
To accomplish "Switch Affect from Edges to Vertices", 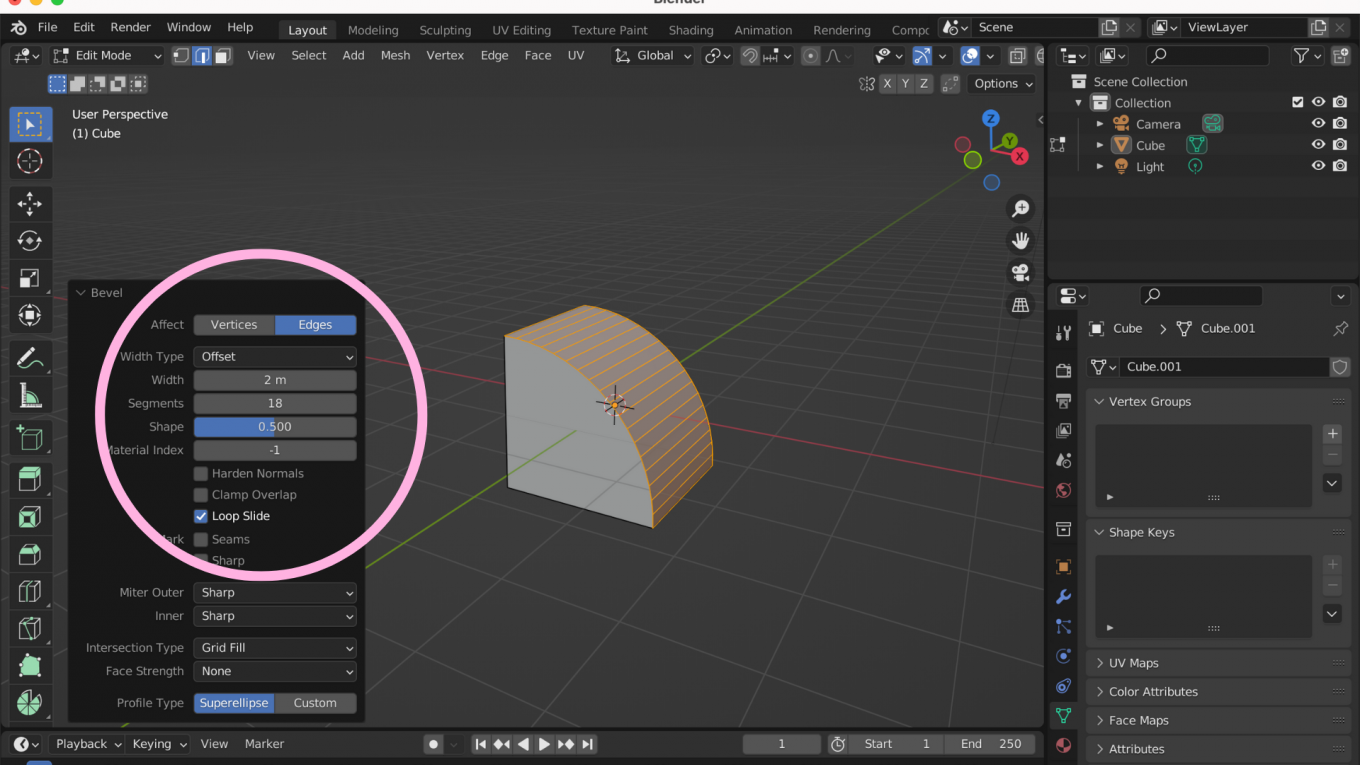I will [233, 324].
